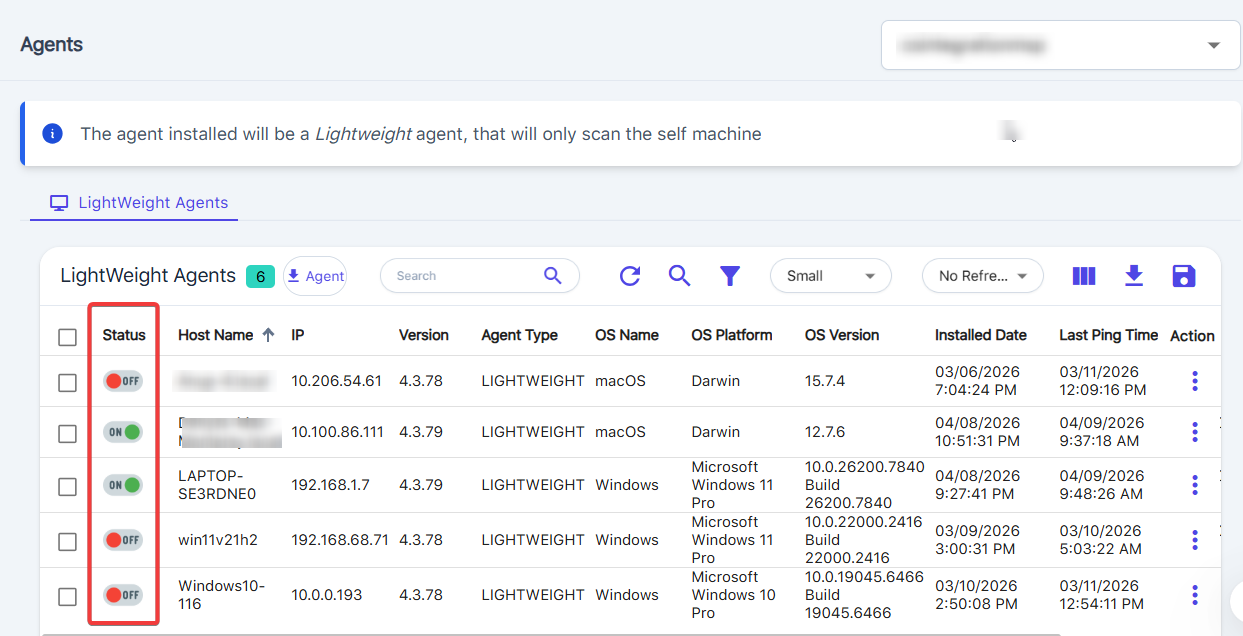Open the filter funnel icon
This screenshot has height=636, width=1243.
(x=730, y=276)
